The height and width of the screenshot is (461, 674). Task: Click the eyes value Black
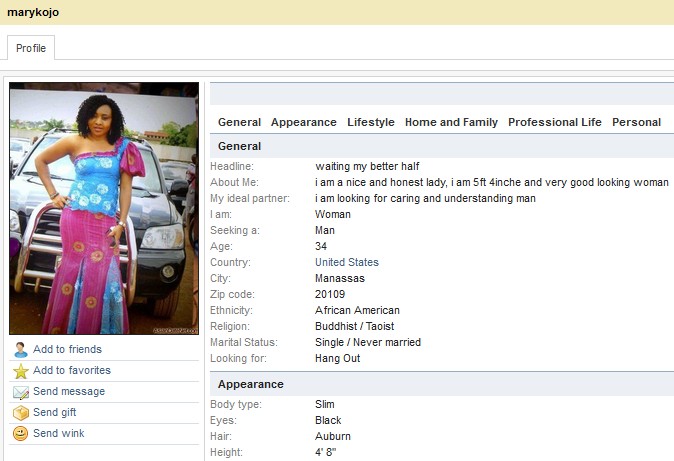click(328, 420)
